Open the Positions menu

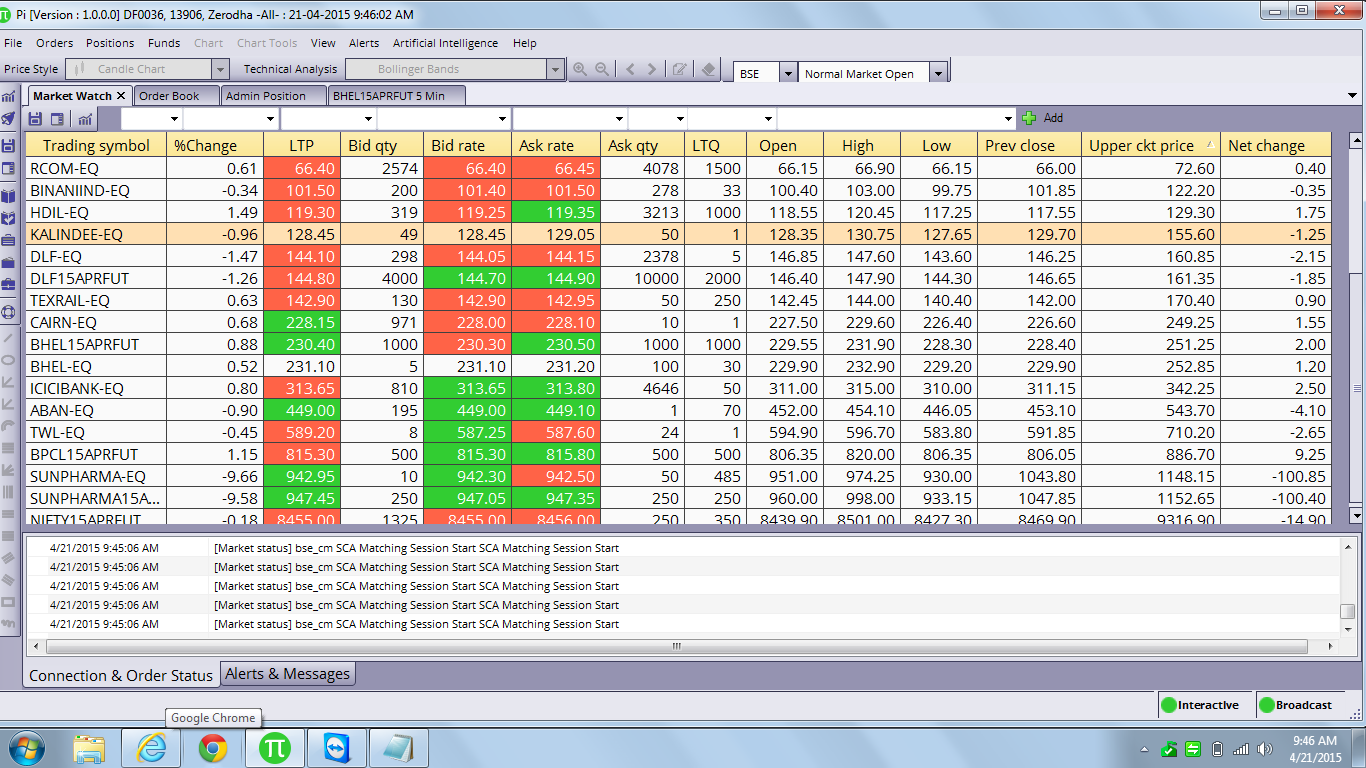(x=110, y=43)
